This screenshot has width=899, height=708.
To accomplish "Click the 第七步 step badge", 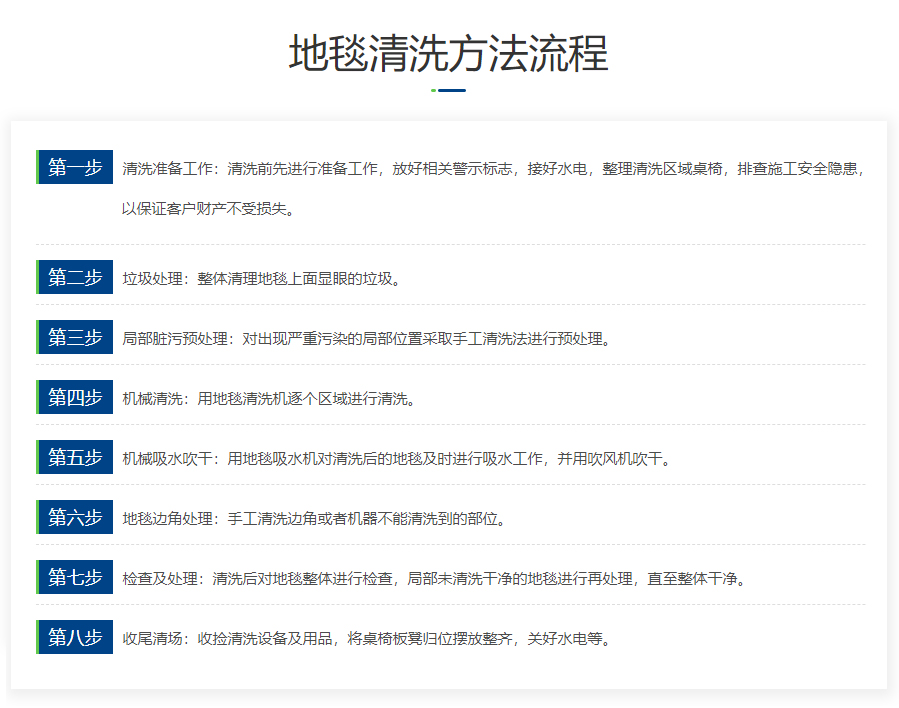I will 75,578.
